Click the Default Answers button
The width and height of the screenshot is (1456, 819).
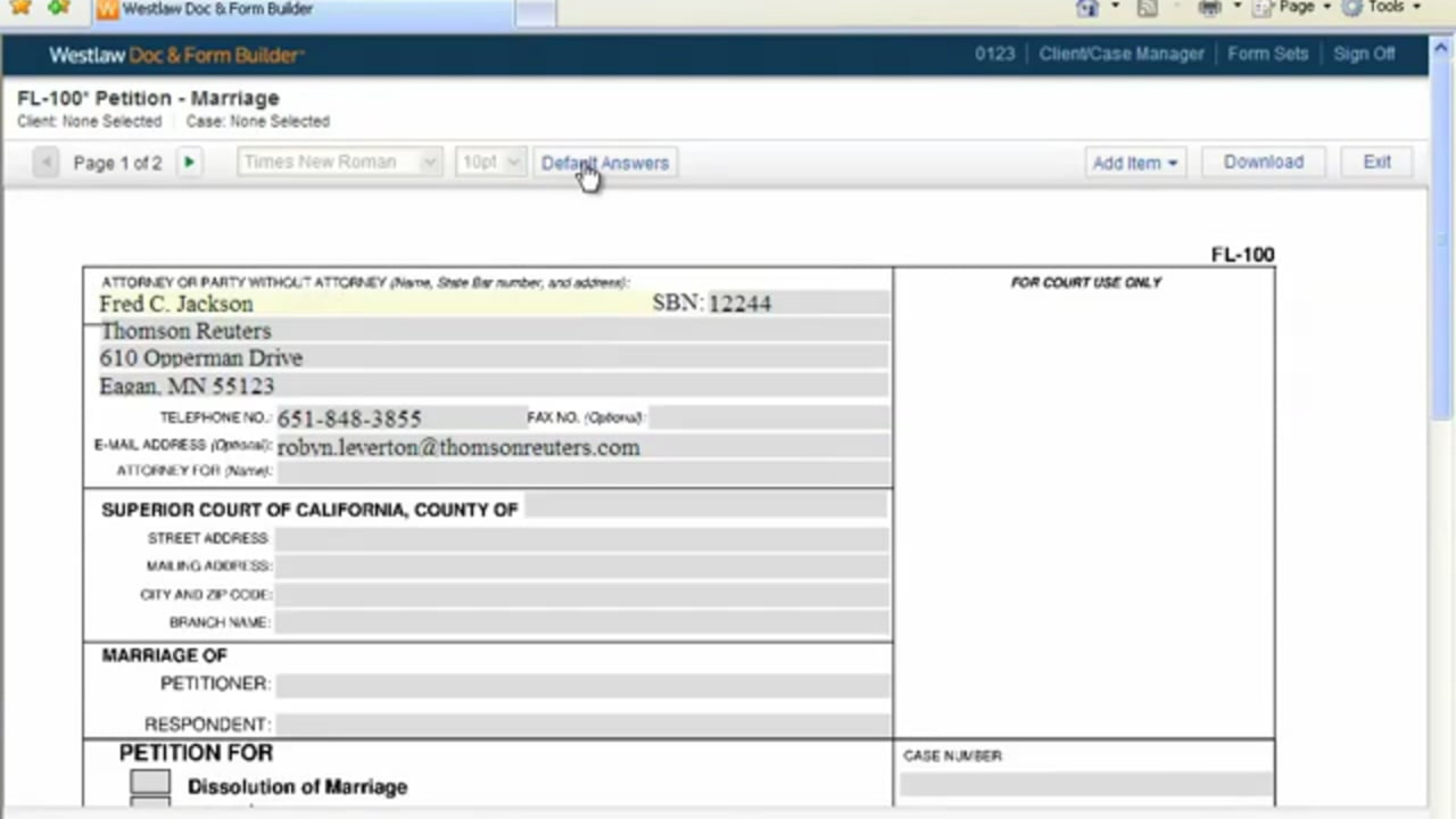click(x=605, y=163)
